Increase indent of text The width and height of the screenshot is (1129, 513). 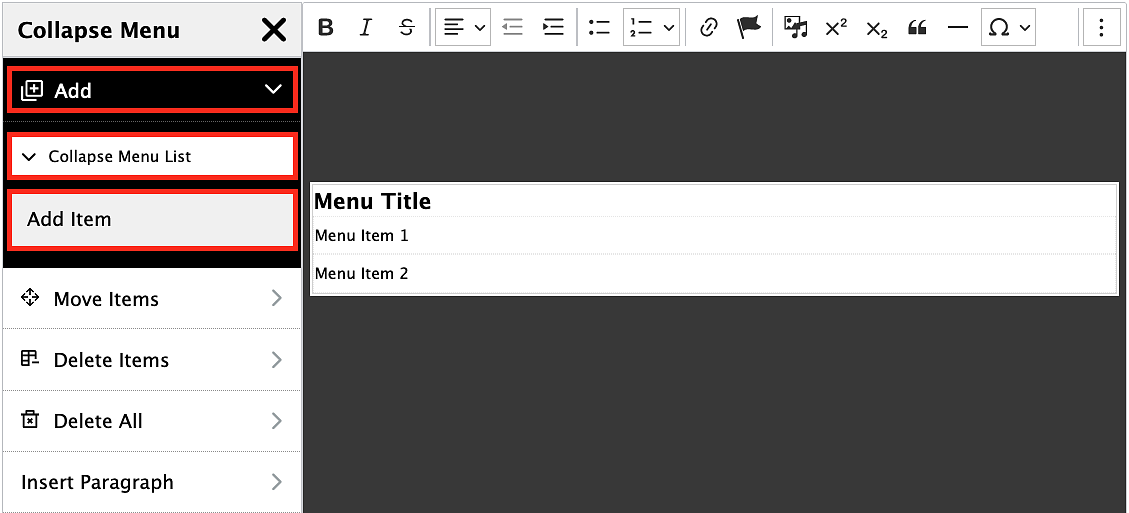[x=553, y=27]
